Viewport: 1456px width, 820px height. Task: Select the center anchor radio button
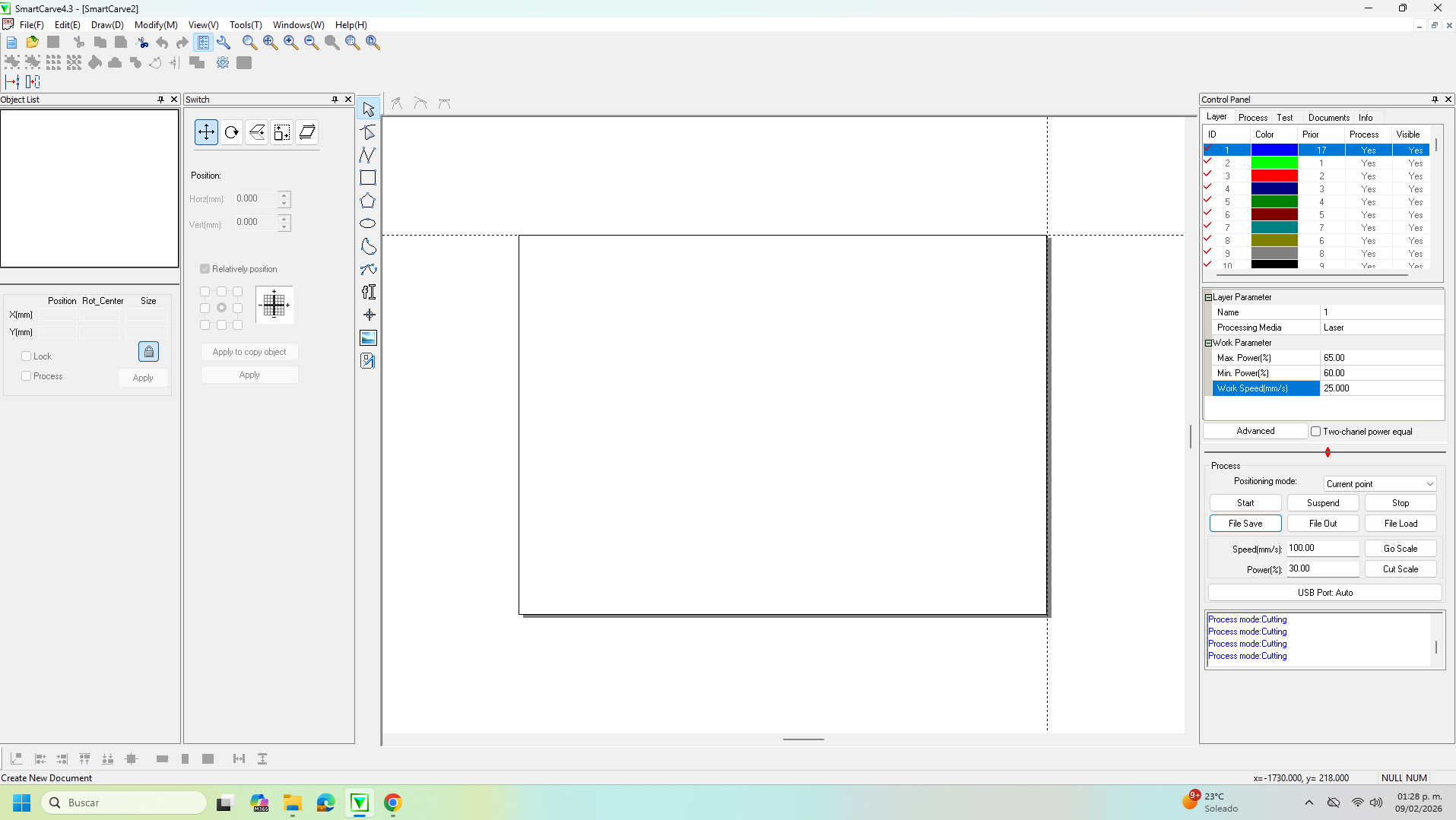tap(221, 308)
